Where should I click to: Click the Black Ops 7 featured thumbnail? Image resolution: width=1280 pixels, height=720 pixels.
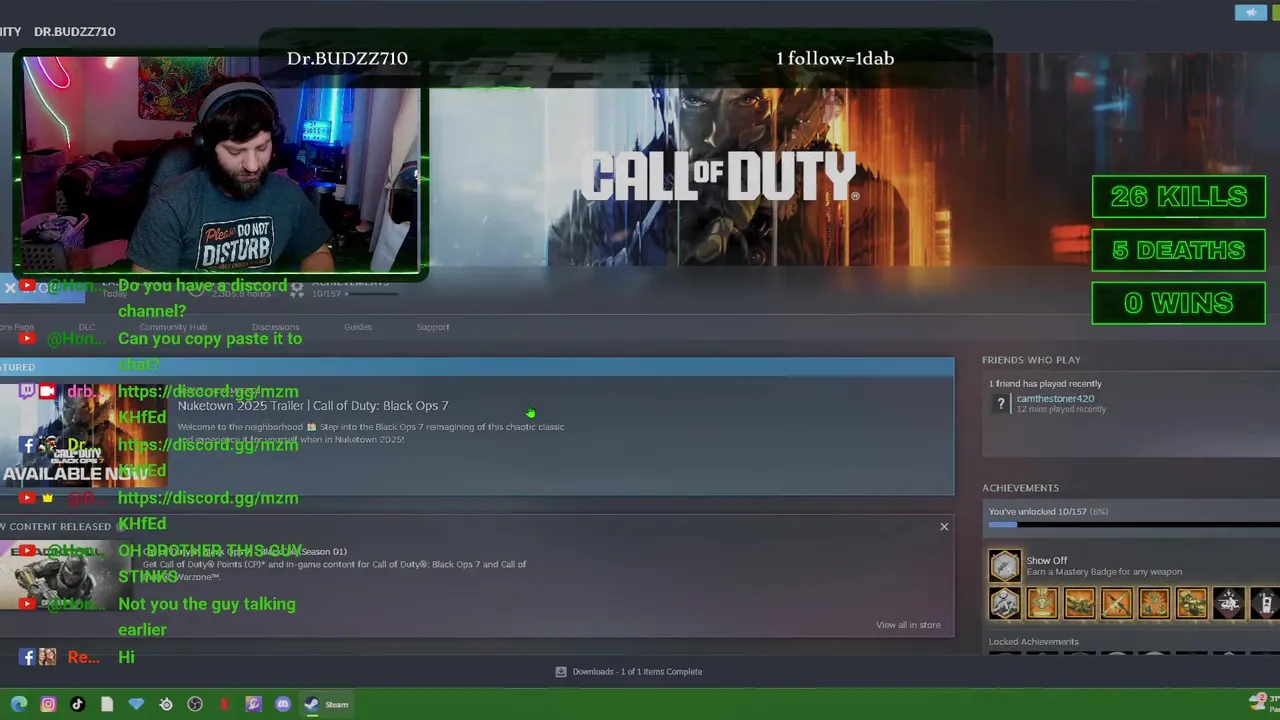point(83,436)
